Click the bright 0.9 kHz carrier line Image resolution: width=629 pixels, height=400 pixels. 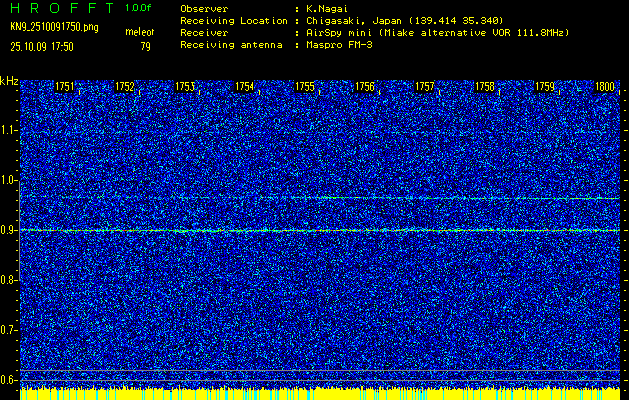tap(320, 230)
